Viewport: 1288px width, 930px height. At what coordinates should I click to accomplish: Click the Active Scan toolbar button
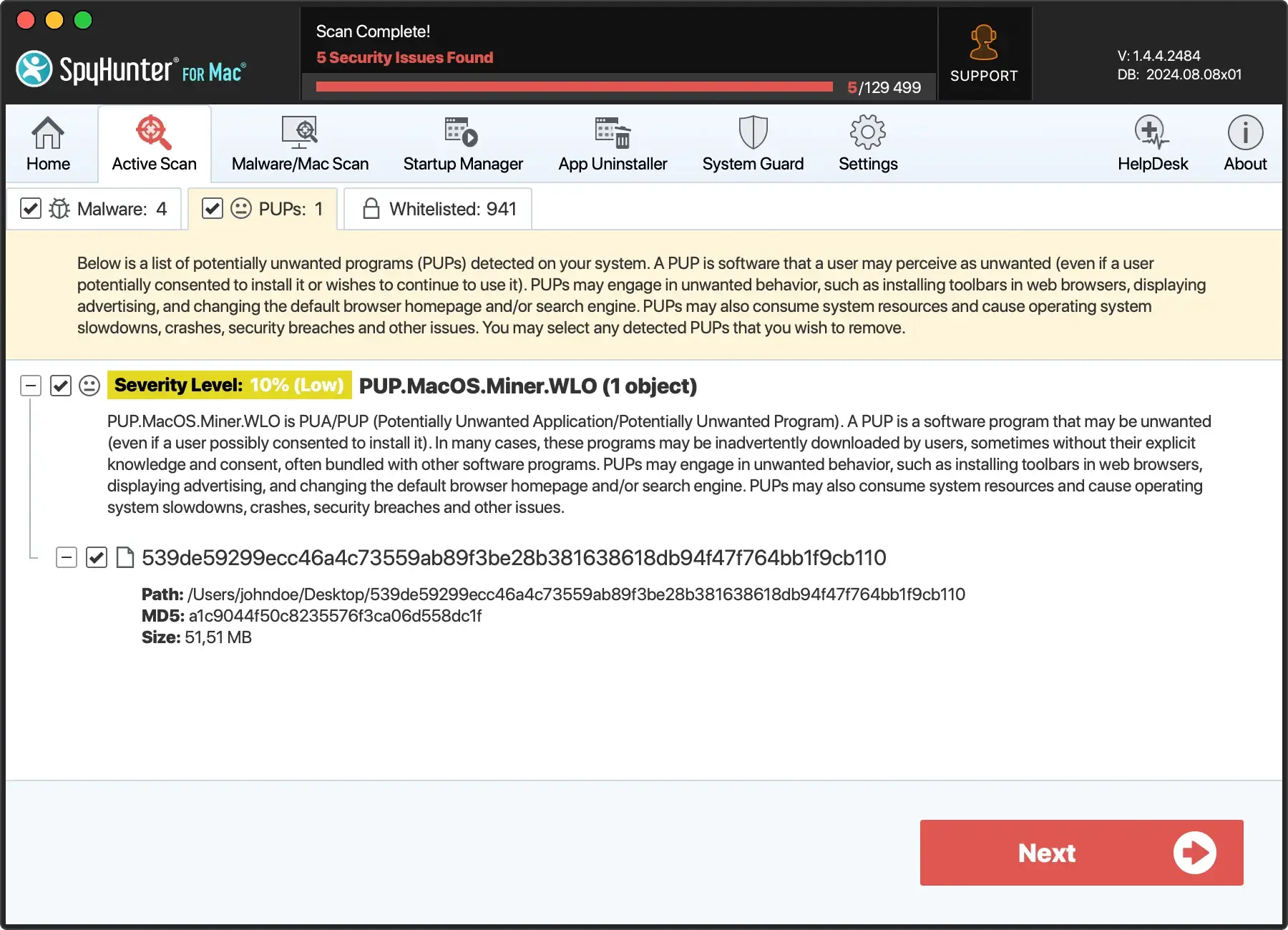point(154,144)
